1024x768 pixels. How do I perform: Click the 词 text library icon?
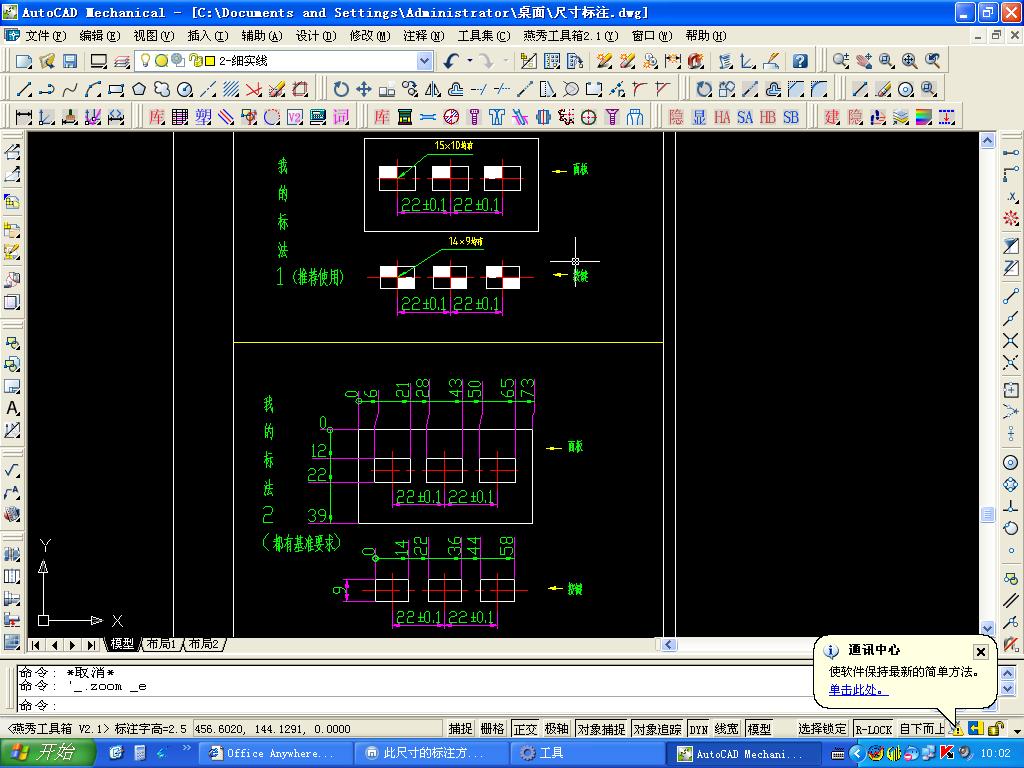(x=341, y=117)
